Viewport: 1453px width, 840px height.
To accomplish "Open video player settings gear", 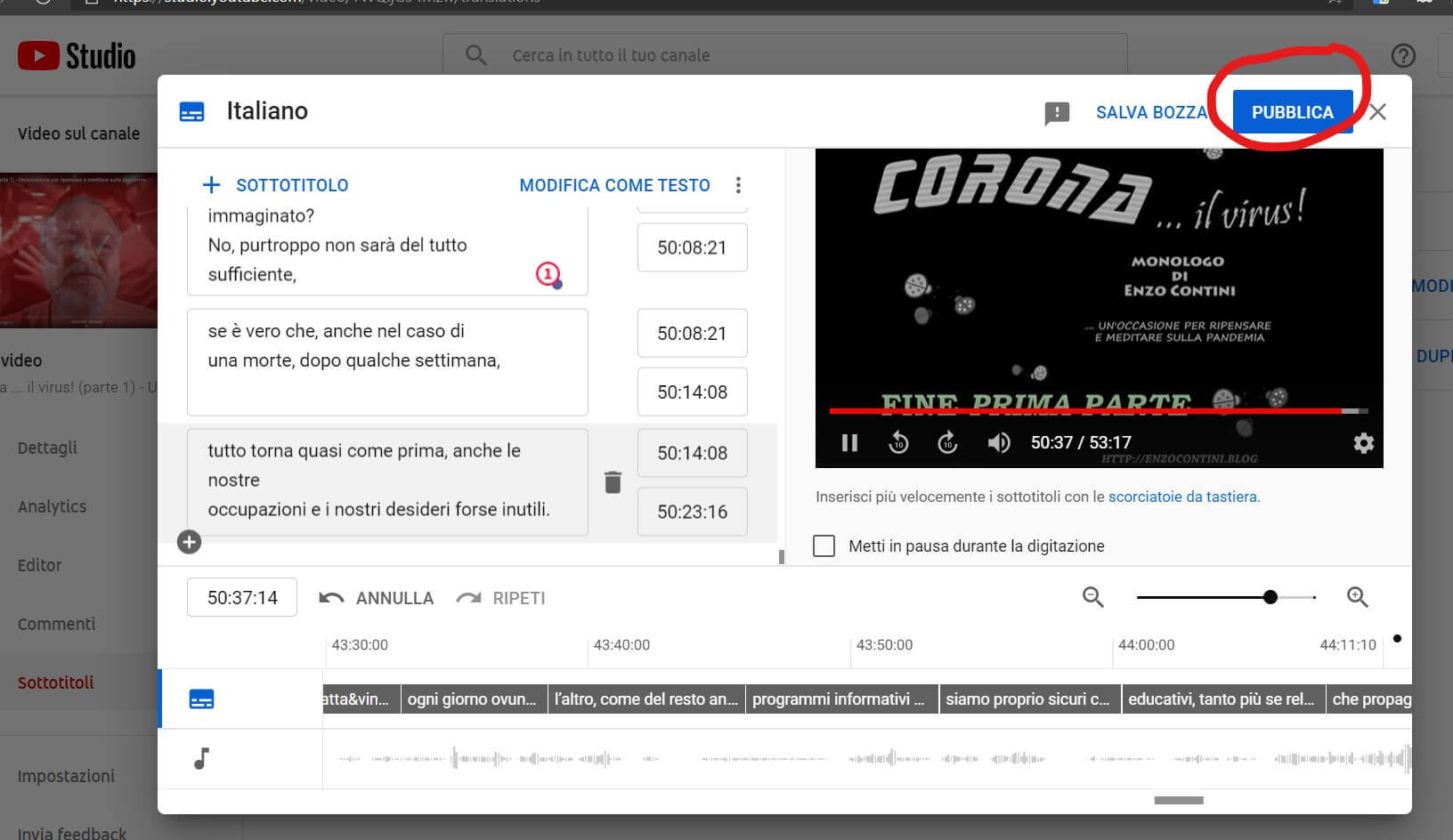I will tap(1363, 442).
